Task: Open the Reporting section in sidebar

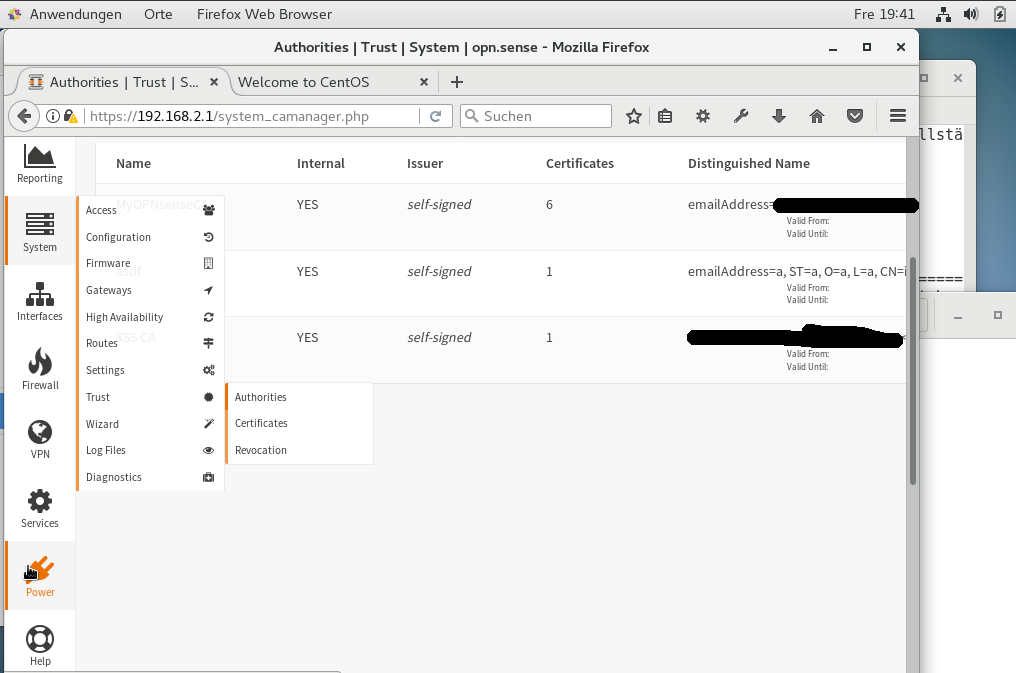Action: (40, 165)
